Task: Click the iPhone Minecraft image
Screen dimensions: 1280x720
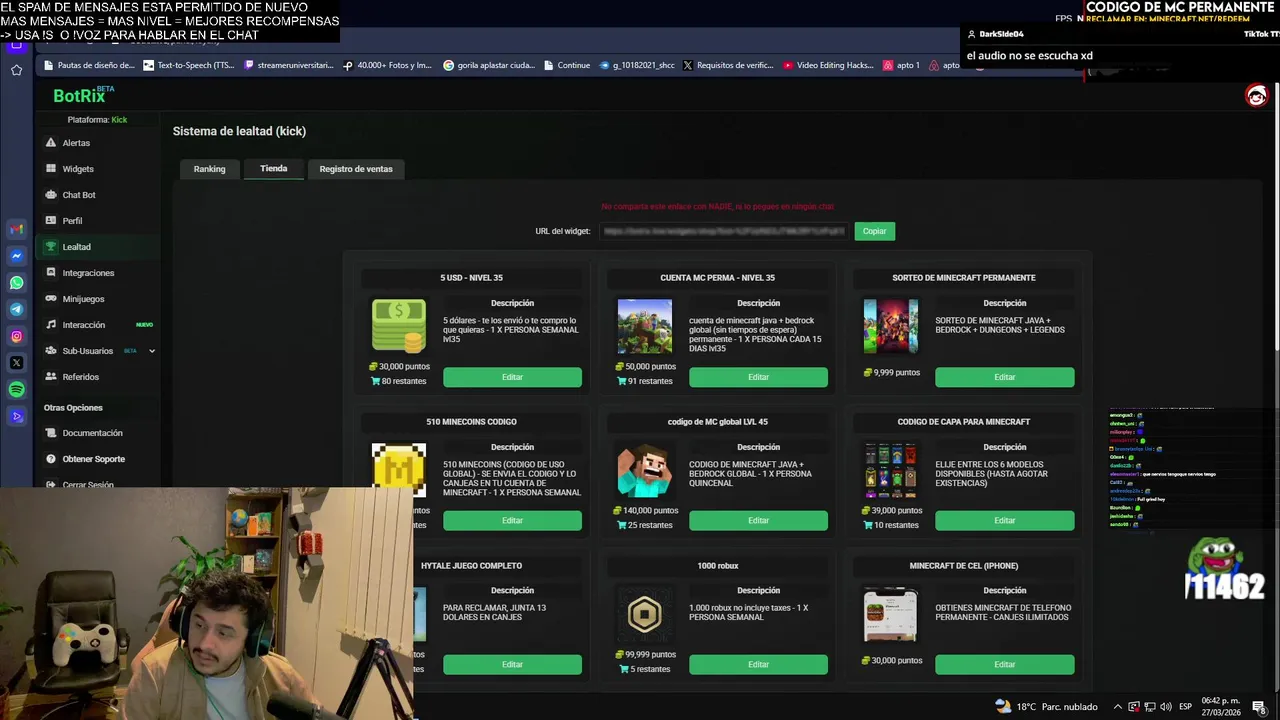Action: [890, 614]
